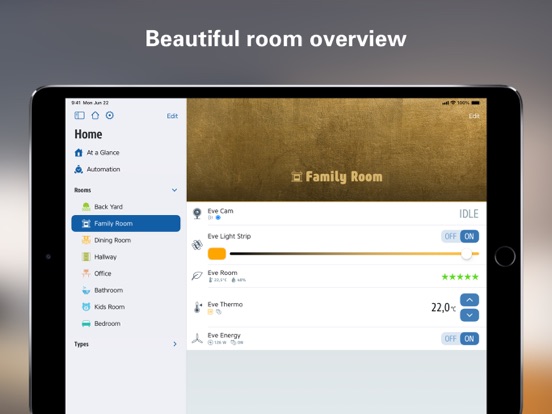552x414 pixels.
Task: Turn Eve Light Strip ON
Action: click(x=469, y=236)
